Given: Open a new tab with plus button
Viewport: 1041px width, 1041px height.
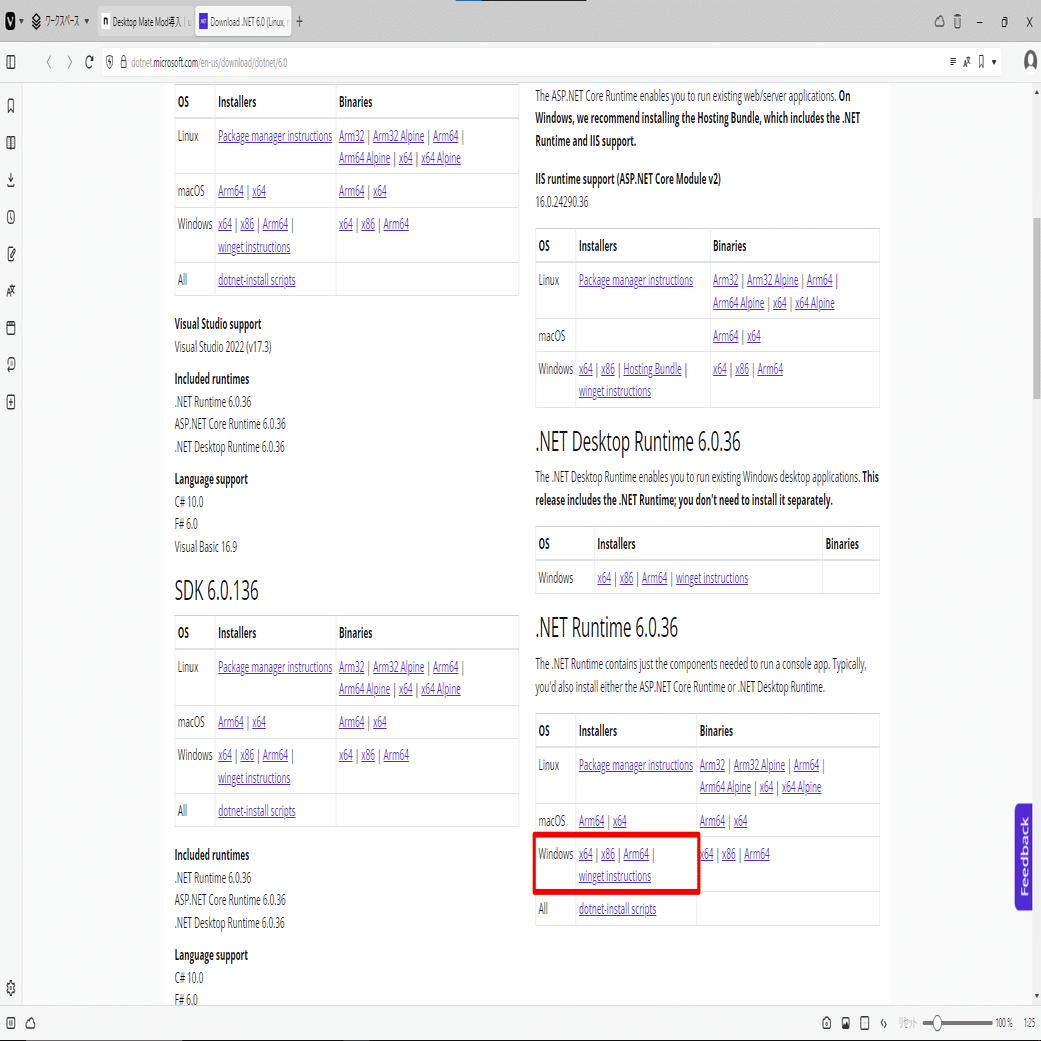Looking at the screenshot, I should tap(299, 22).
